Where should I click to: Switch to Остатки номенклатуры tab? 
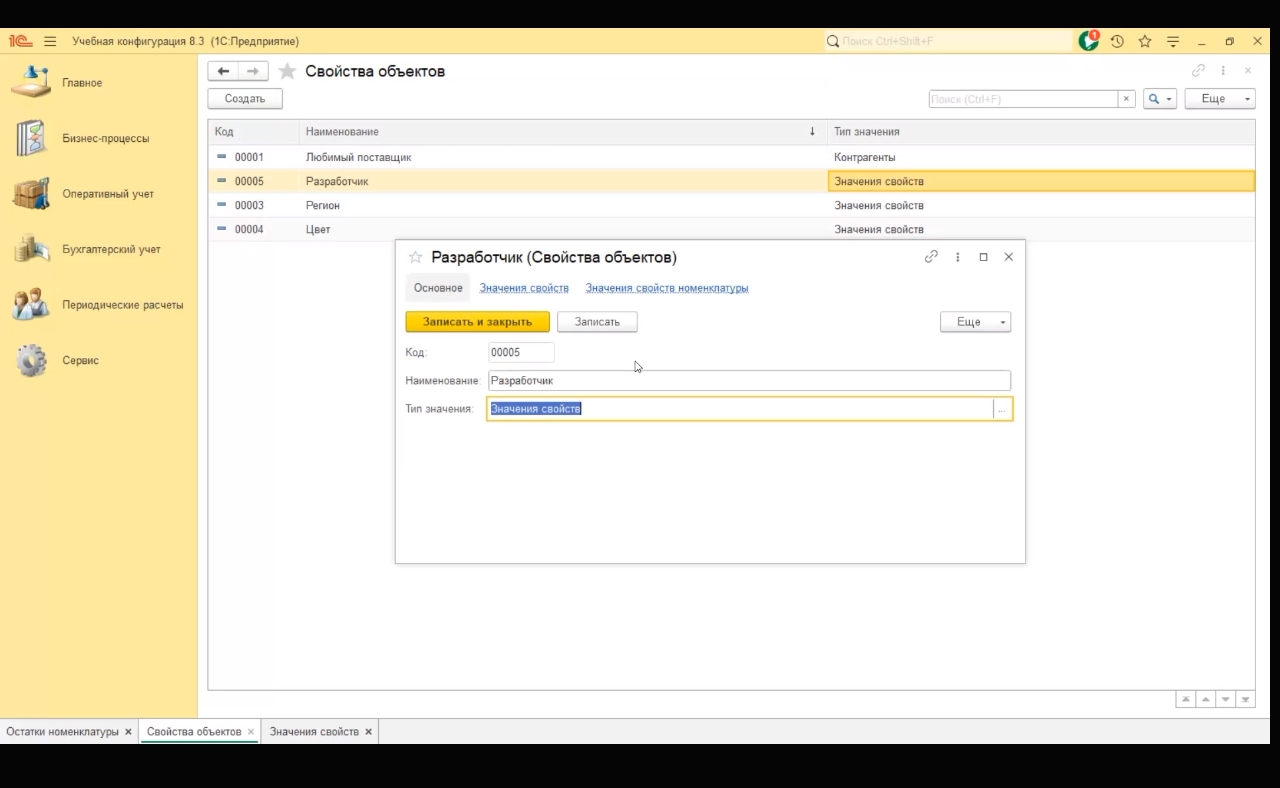point(62,731)
